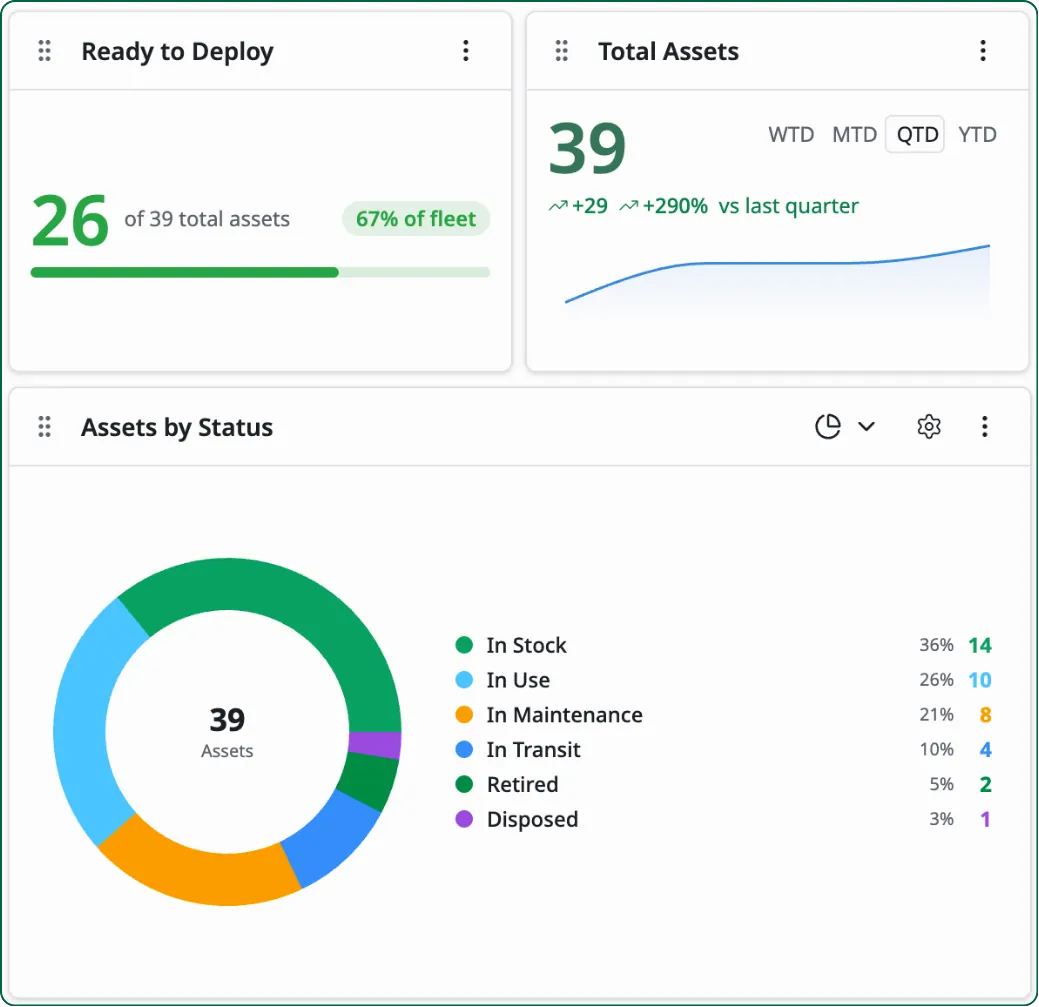The height and width of the screenshot is (1007, 1039).
Task: Click the Disposed legend label
Action: [532, 819]
